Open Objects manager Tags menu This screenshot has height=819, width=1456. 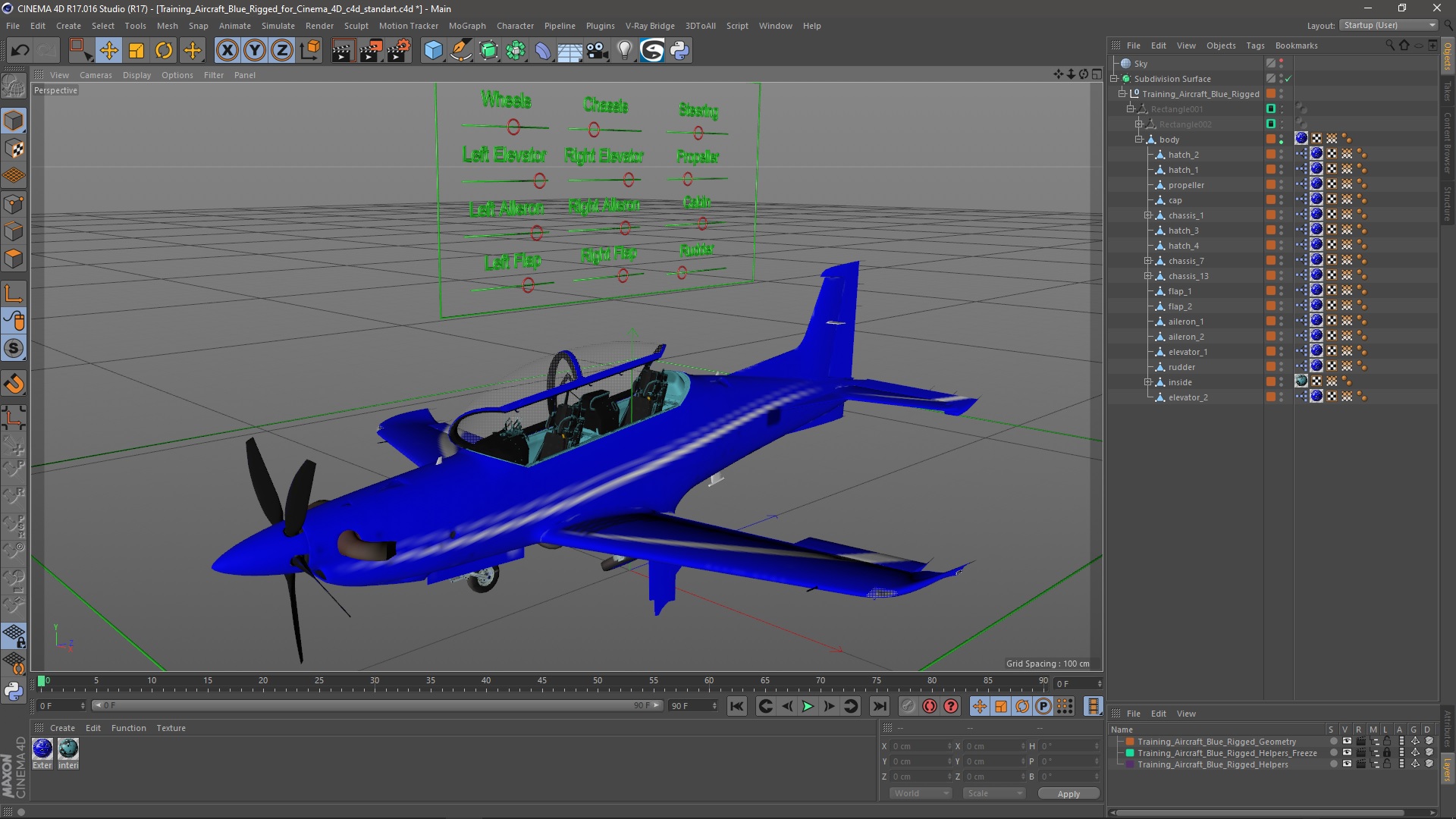[1255, 45]
